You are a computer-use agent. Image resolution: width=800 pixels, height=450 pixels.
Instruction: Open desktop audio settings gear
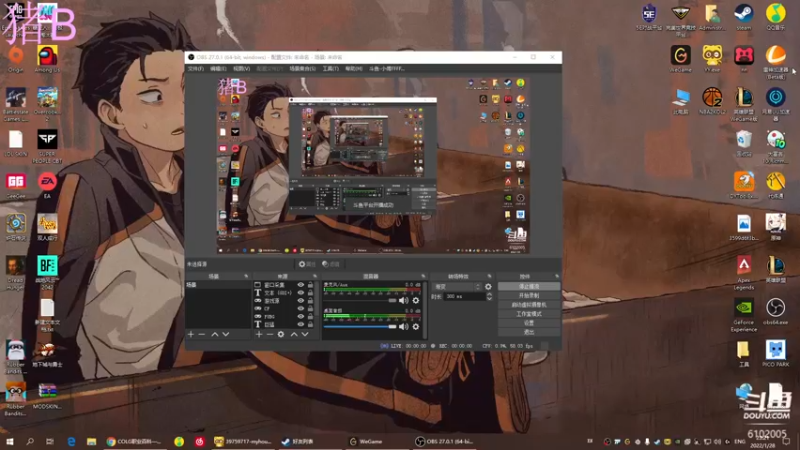click(x=416, y=327)
